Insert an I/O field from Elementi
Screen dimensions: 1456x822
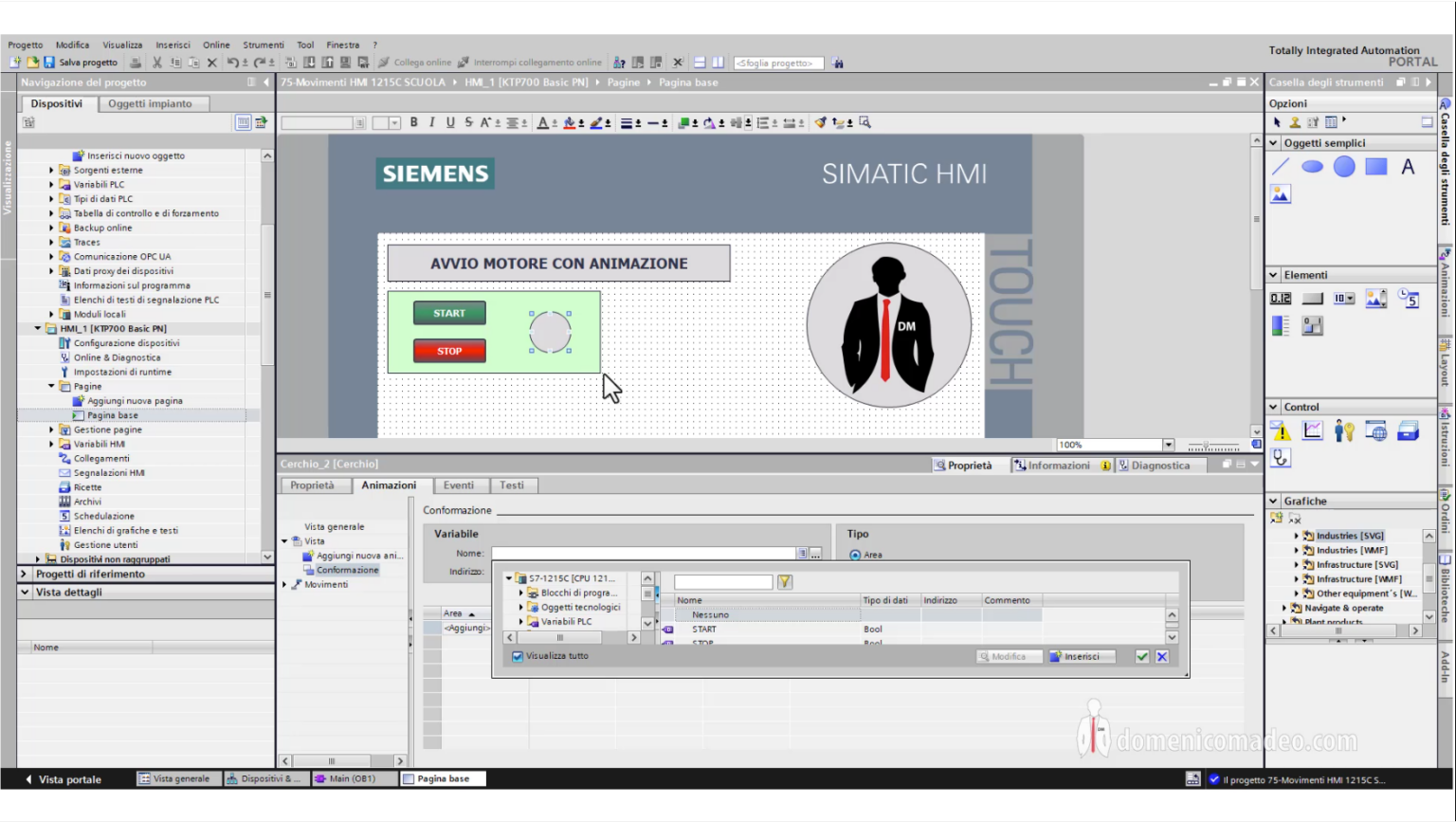[1280, 297]
